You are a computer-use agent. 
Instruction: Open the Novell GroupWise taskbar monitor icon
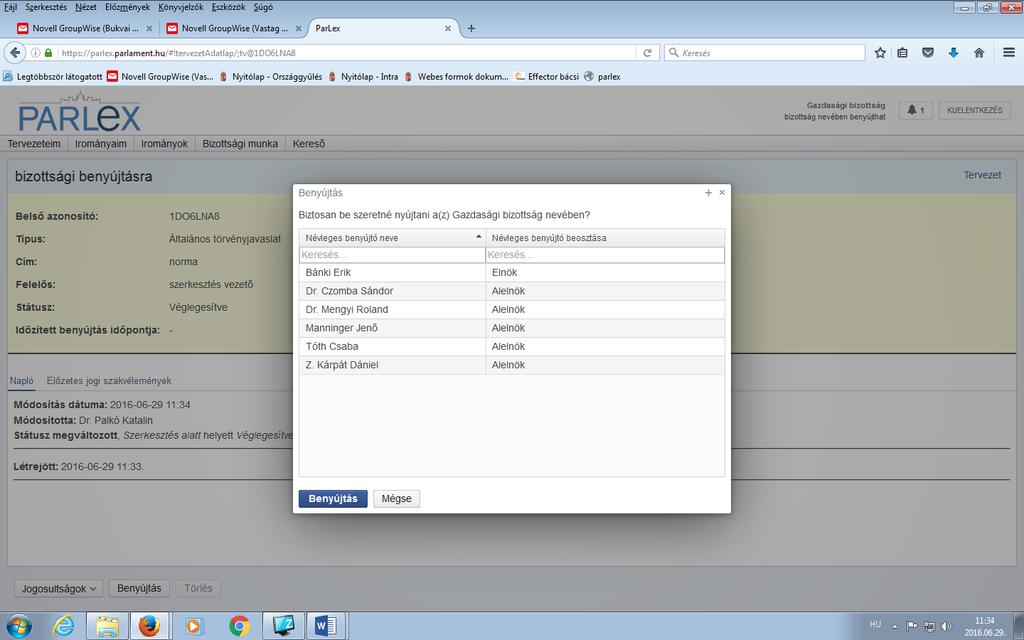(x=283, y=626)
